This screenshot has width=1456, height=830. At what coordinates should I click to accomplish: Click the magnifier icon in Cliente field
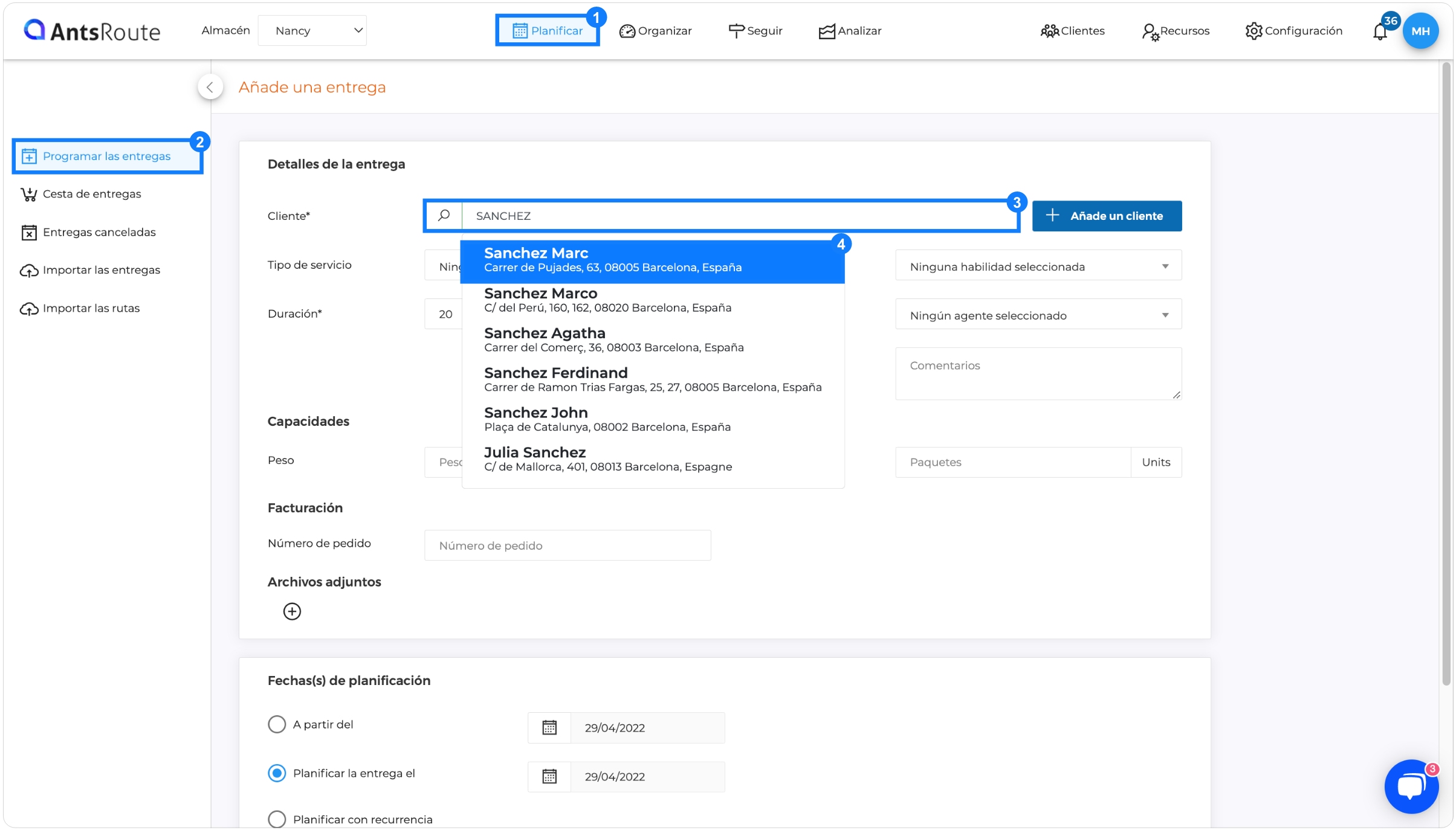pyautogui.click(x=444, y=216)
